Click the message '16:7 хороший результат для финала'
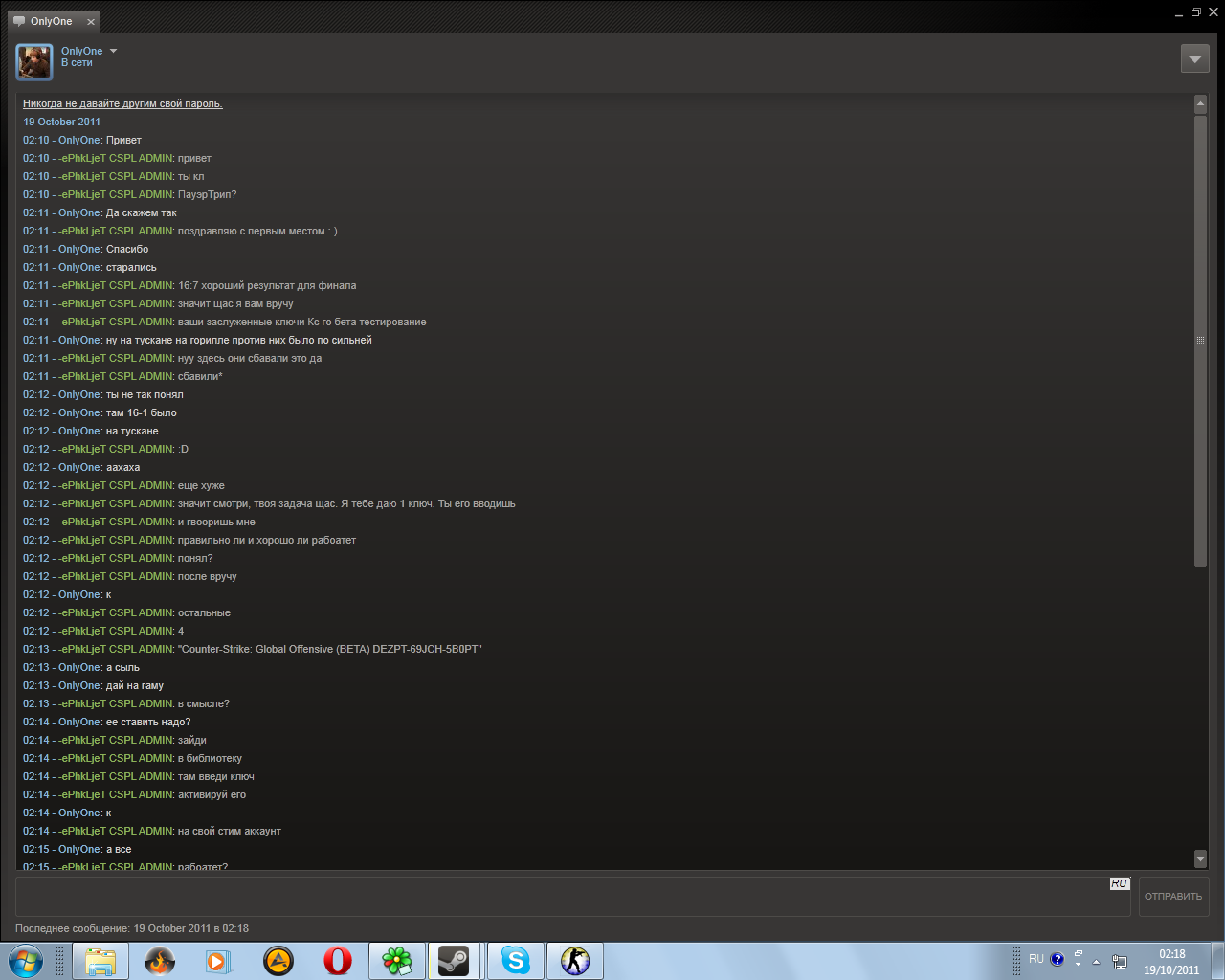The width and height of the screenshot is (1225, 980). 267,285
